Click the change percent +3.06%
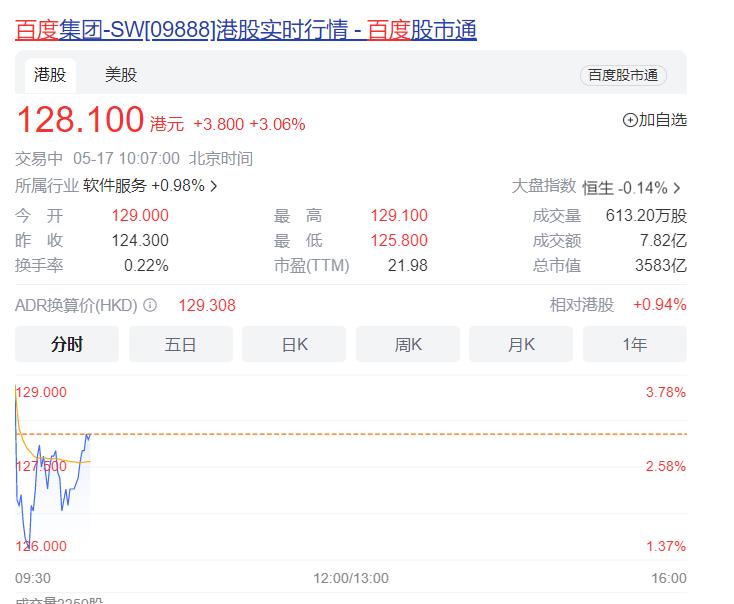This screenshot has width=734, height=604. tap(277, 125)
